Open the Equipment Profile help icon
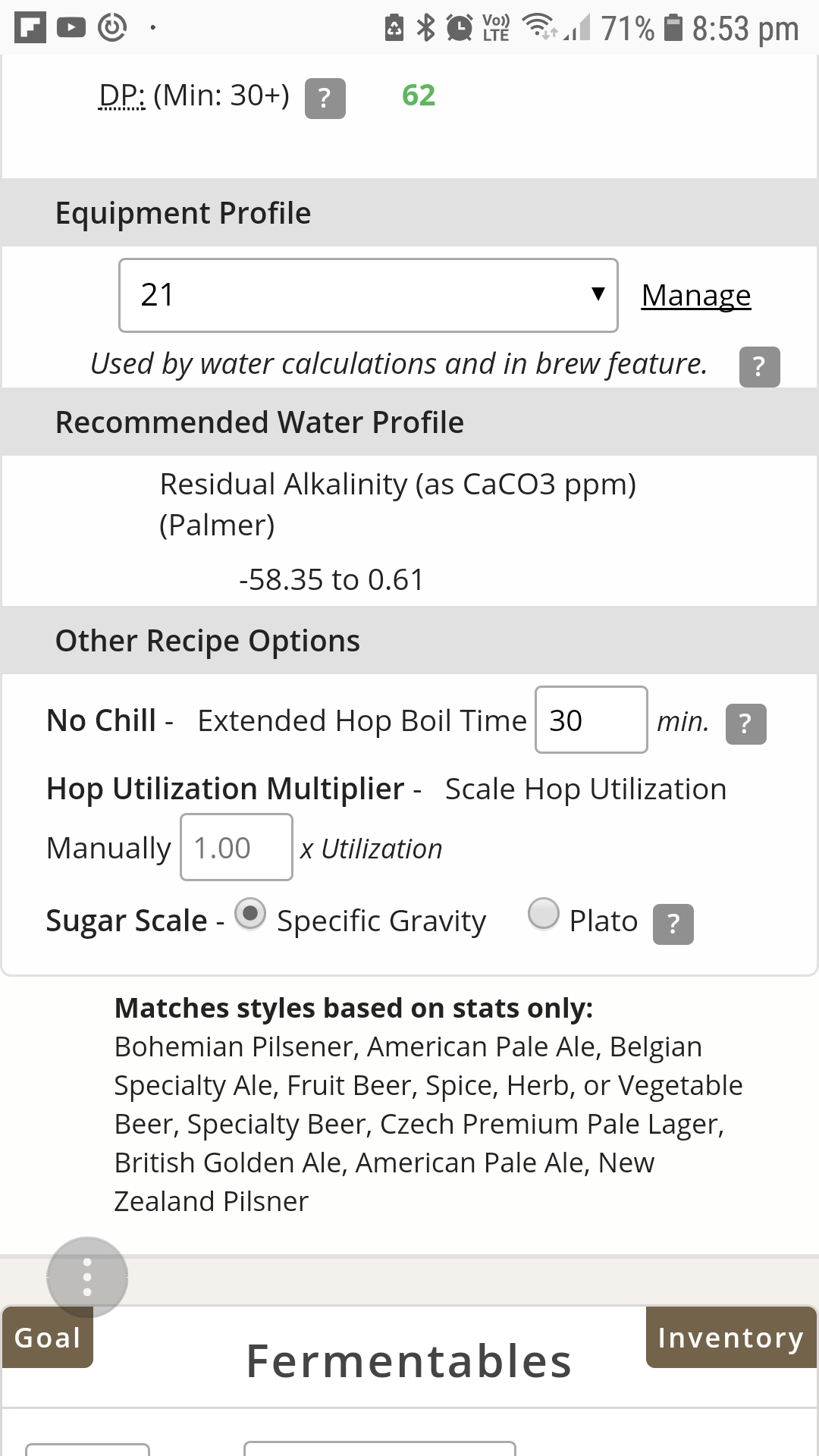The image size is (819, 1456). 759,367
